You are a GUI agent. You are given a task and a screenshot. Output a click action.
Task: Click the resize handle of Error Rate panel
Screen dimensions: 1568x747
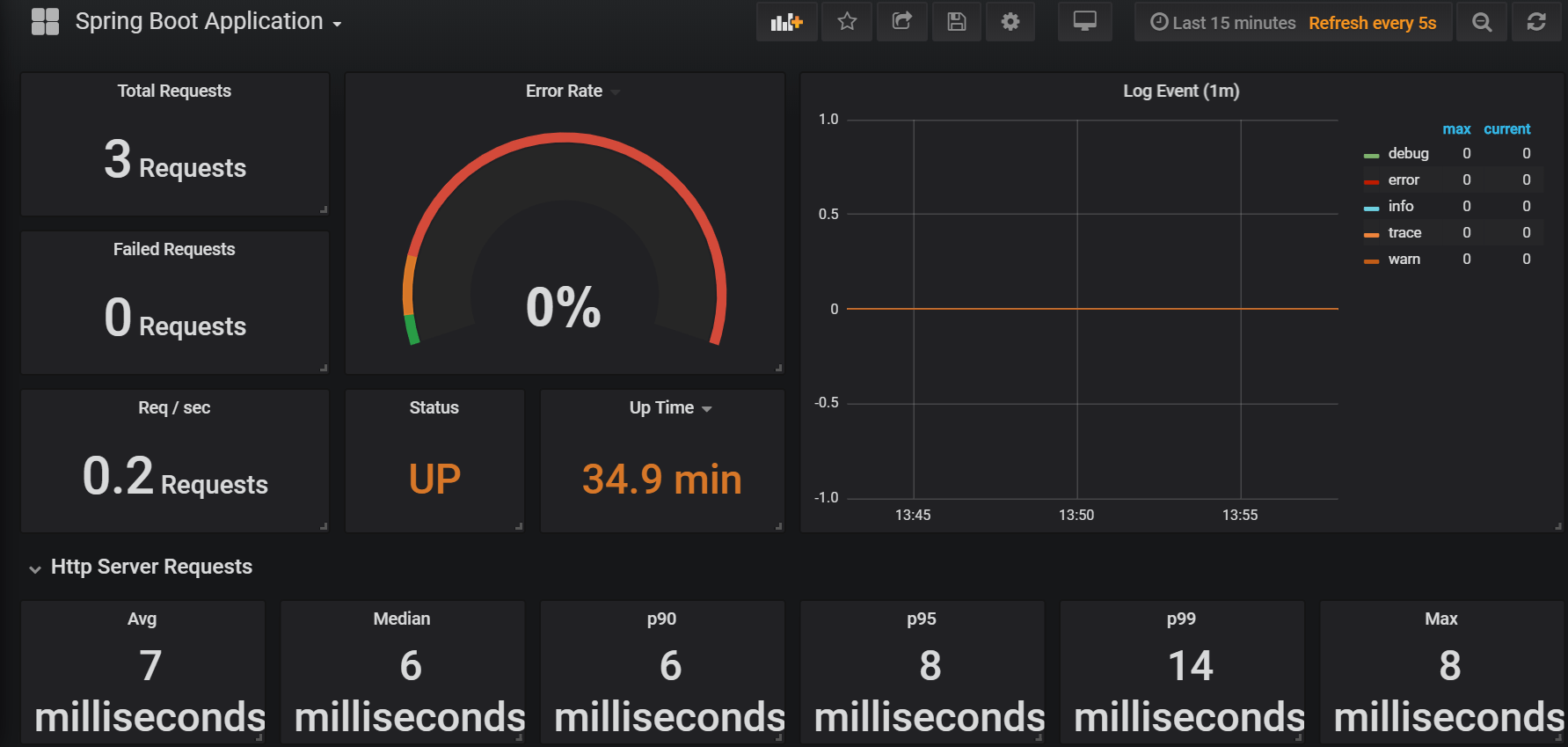pos(778,368)
